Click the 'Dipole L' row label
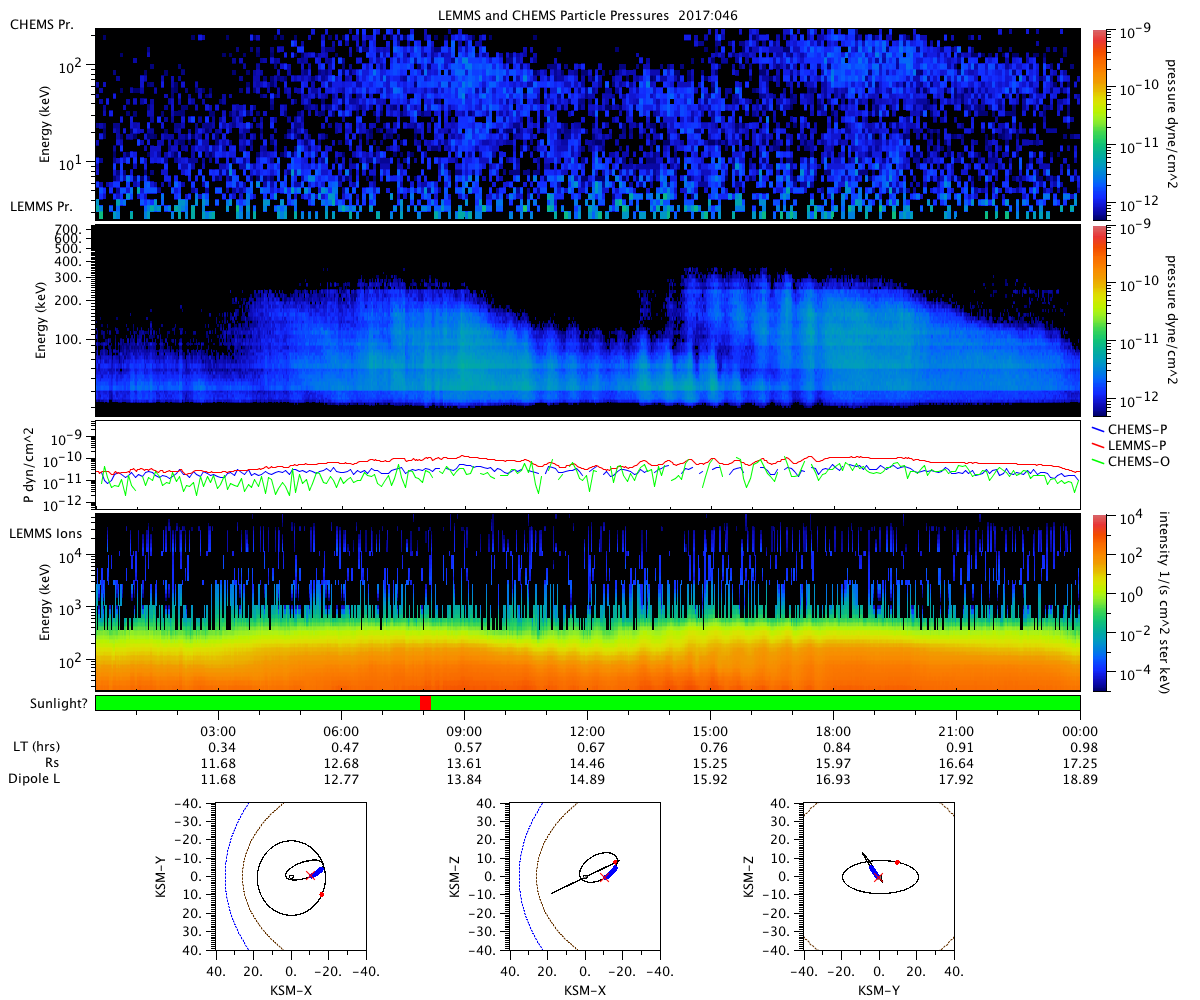The height and width of the screenshot is (1000, 1200). [34, 779]
